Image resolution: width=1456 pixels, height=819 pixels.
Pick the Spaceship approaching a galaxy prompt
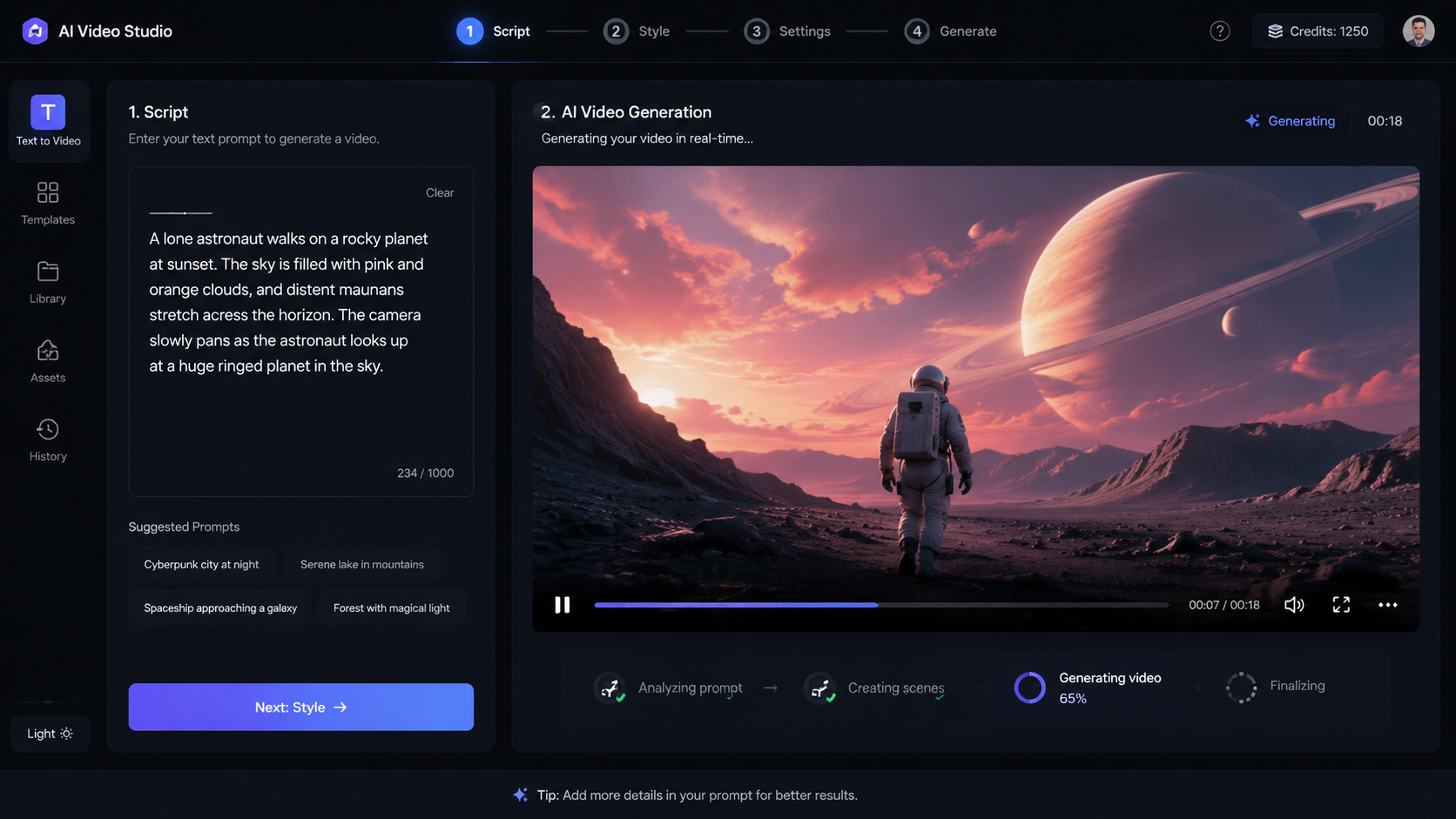pos(220,608)
